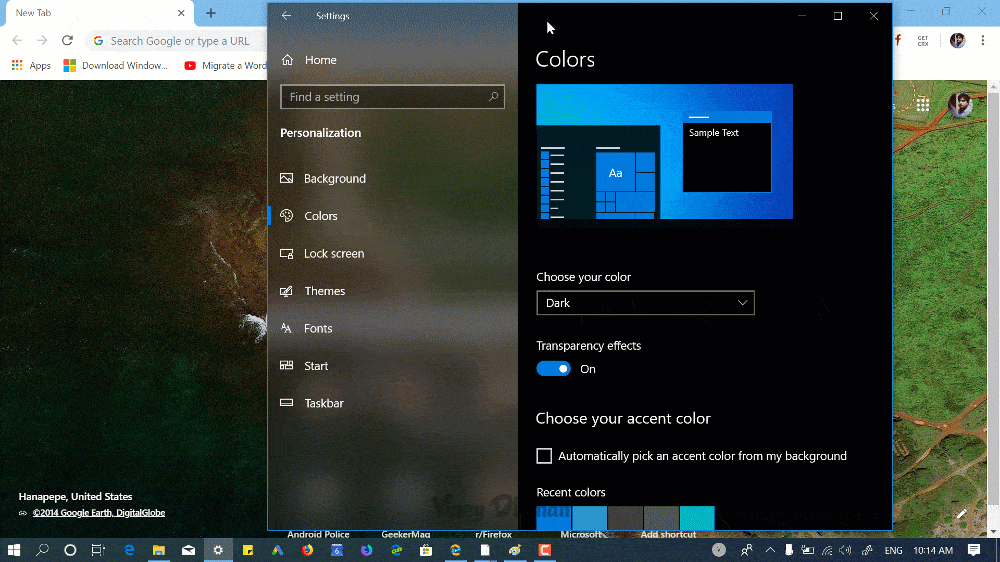Click customize pencil icon on new tab
Screen dimensions: 1000x562
962,514
